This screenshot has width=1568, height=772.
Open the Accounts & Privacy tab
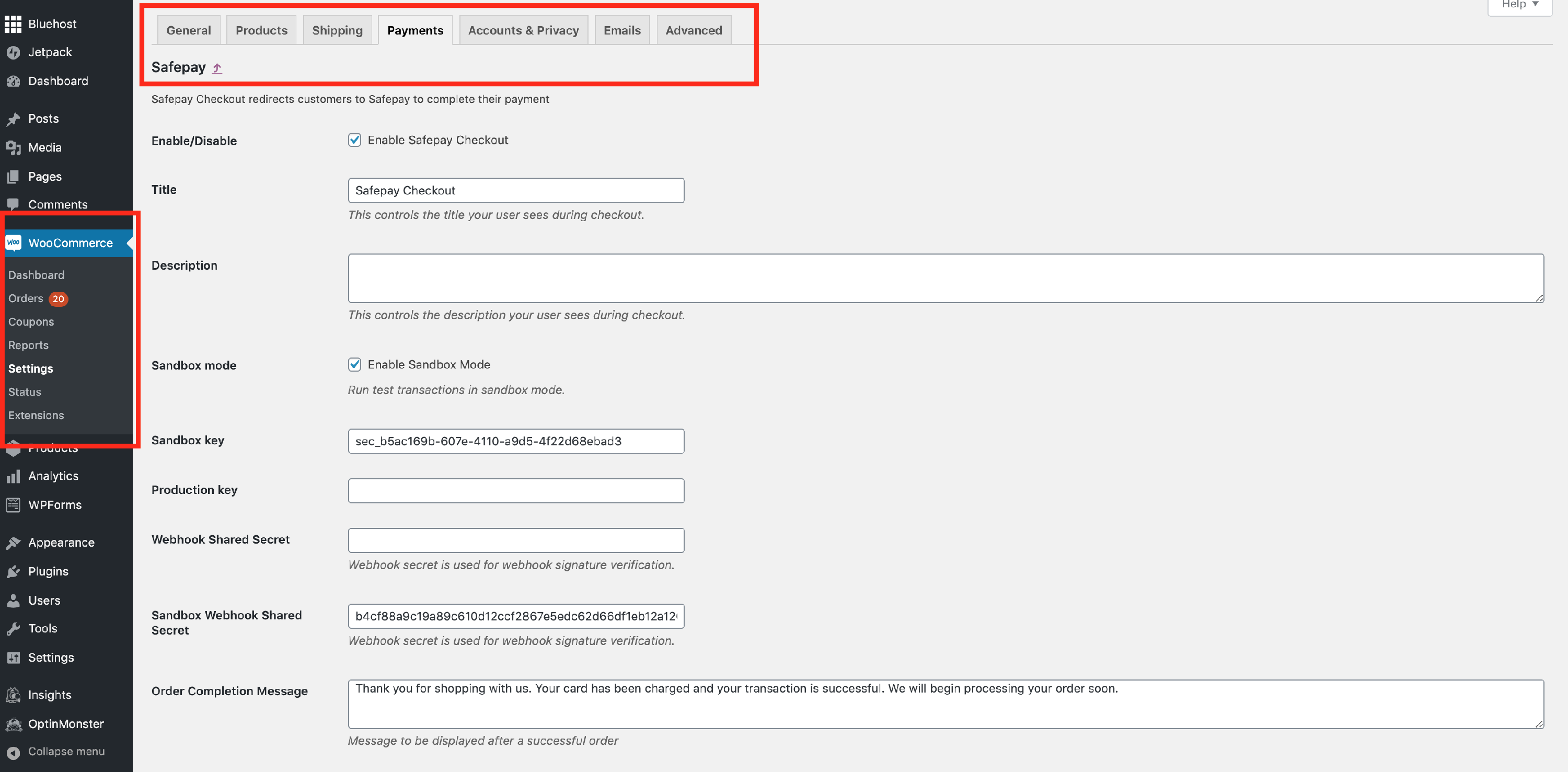(x=523, y=30)
